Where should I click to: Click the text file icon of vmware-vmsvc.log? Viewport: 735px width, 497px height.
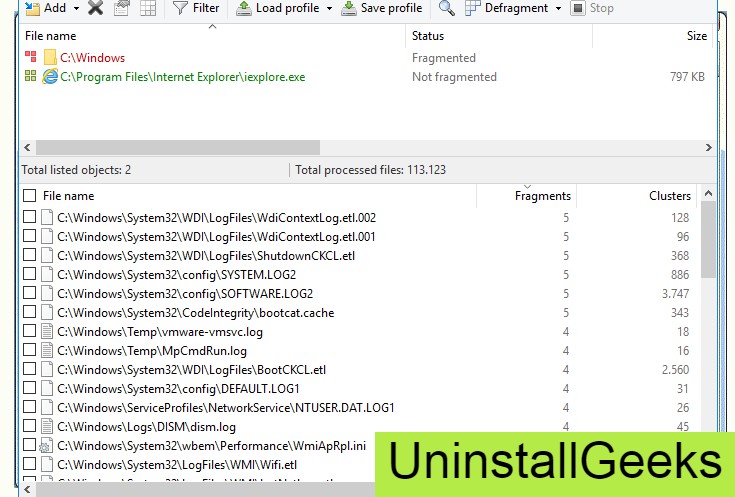tap(46, 331)
